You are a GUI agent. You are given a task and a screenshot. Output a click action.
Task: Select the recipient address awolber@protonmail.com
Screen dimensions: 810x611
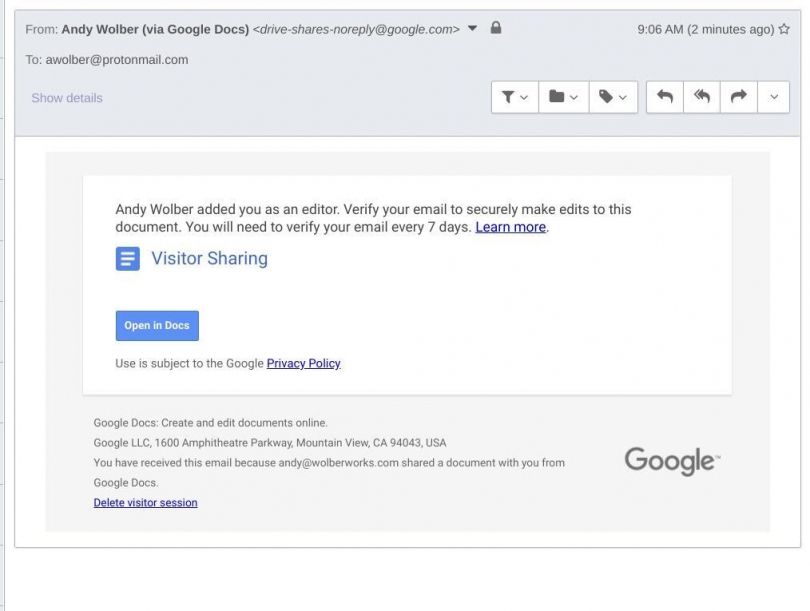(x=116, y=60)
